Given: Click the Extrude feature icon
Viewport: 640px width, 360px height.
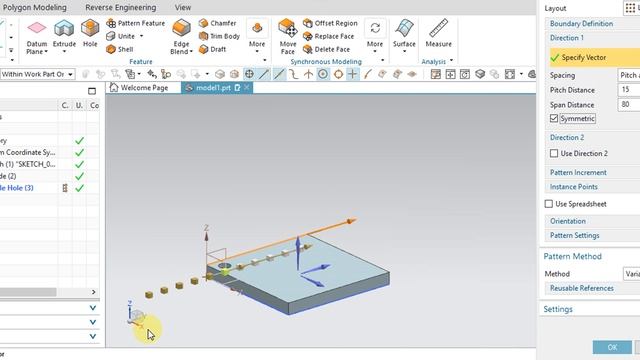Looking at the screenshot, I should pos(64,29).
